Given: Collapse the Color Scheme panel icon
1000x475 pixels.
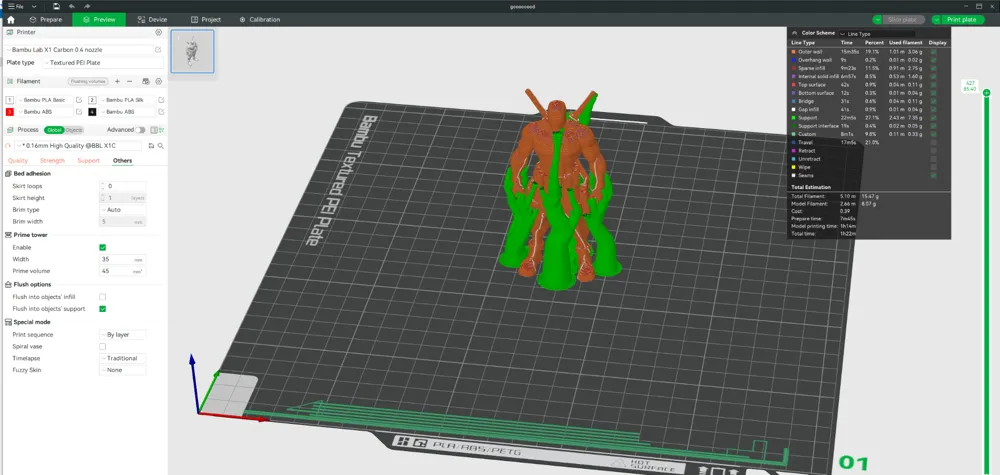Looking at the screenshot, I should click(795, 33).
